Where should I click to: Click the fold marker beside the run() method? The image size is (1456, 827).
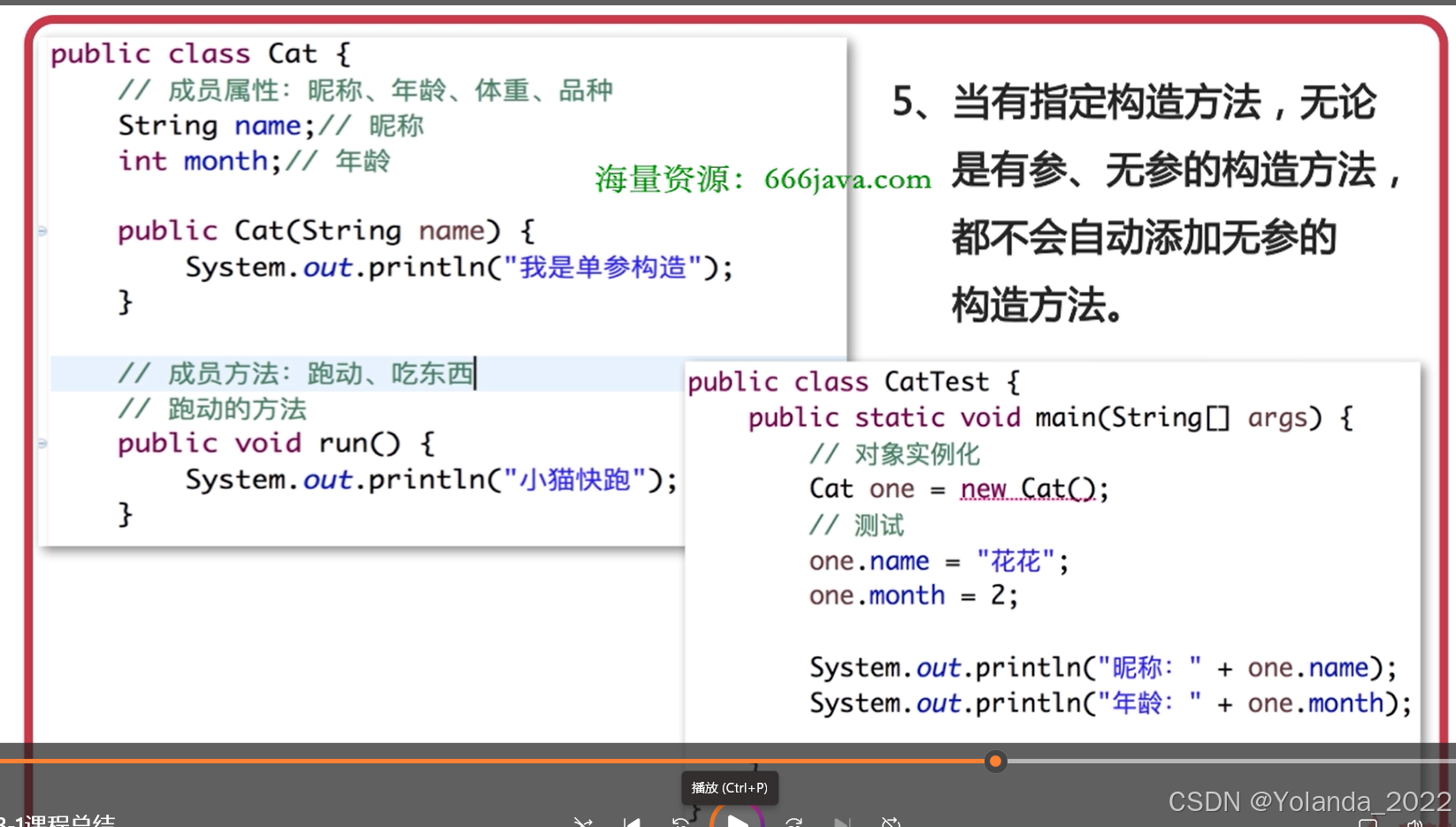[x=42, y=443]
